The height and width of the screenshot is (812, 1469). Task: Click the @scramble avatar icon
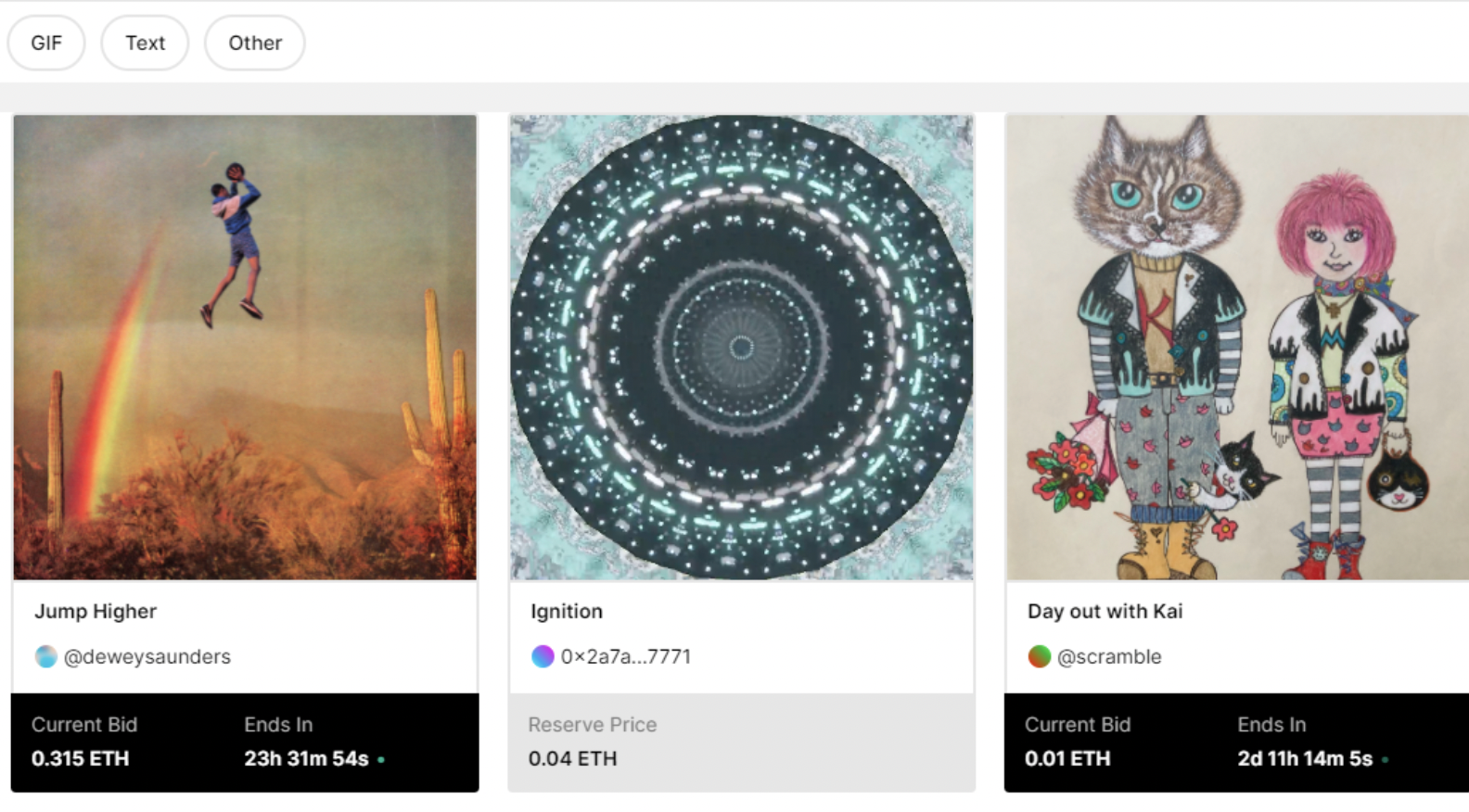pos(1040,657)
